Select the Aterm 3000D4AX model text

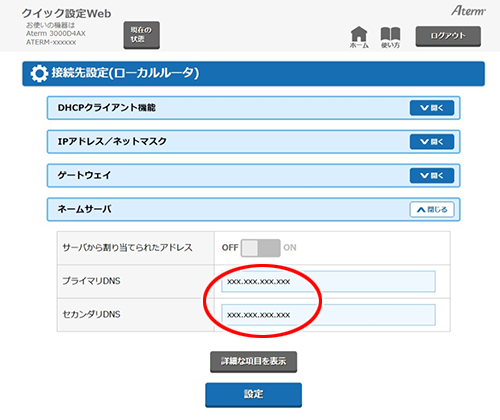click(56, 33)
